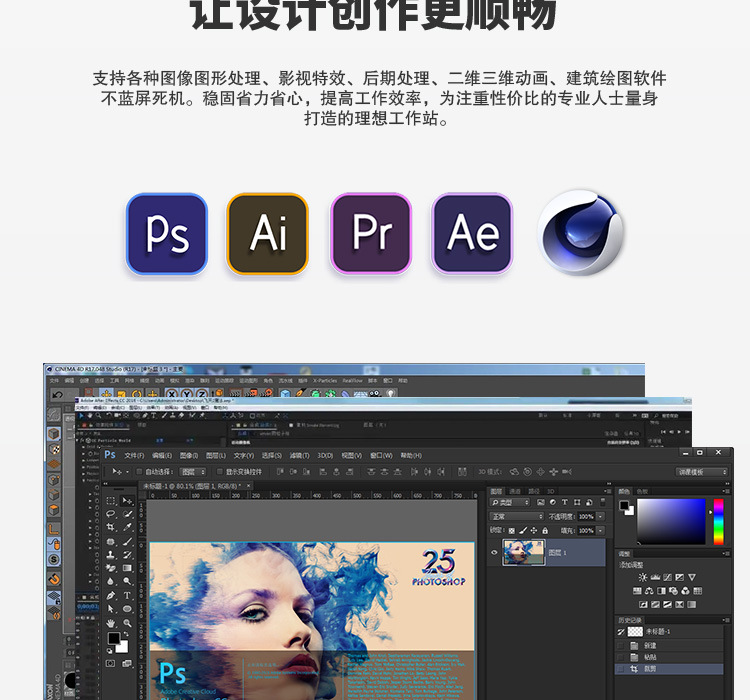Click the Cinema 4D sphere logo
750x700 pixels.
tap(581, 233)
